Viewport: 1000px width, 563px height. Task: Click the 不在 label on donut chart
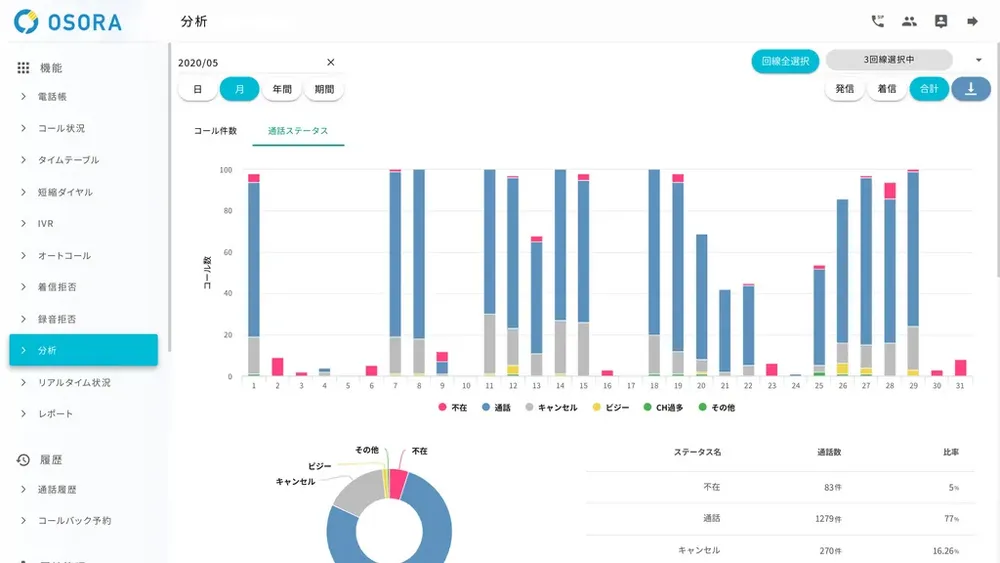[419, 451]
